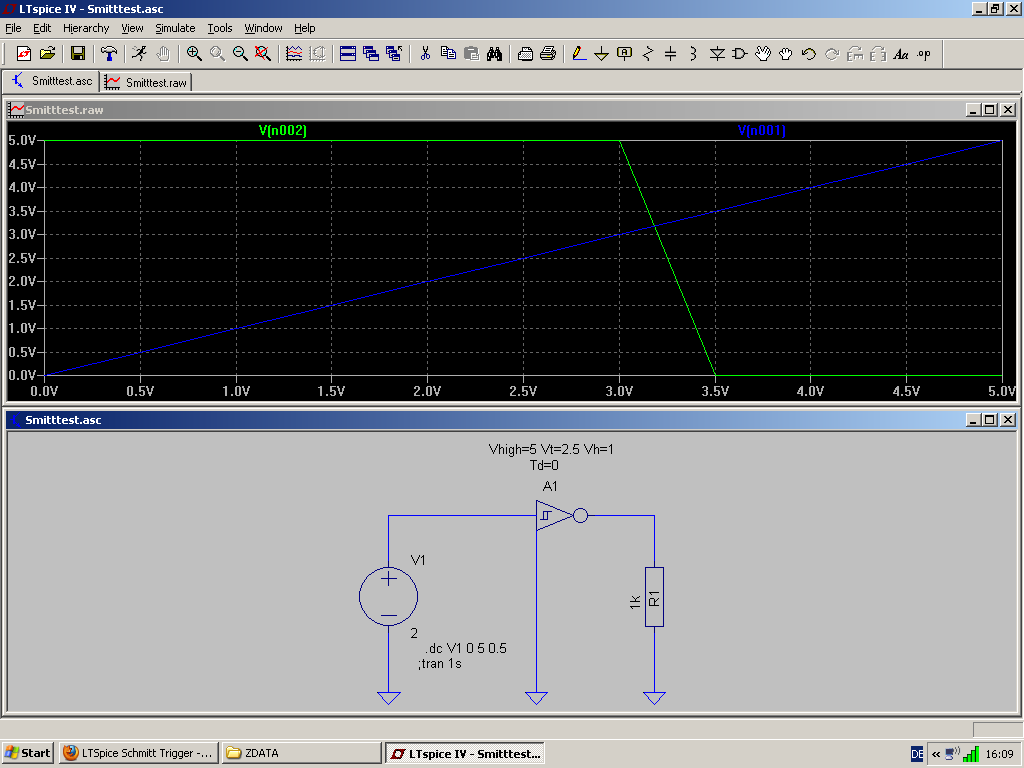This screenshot has height=768, width=1024.
Task: Select the Draw Wire pencil tool
Action: coord(578,54)
